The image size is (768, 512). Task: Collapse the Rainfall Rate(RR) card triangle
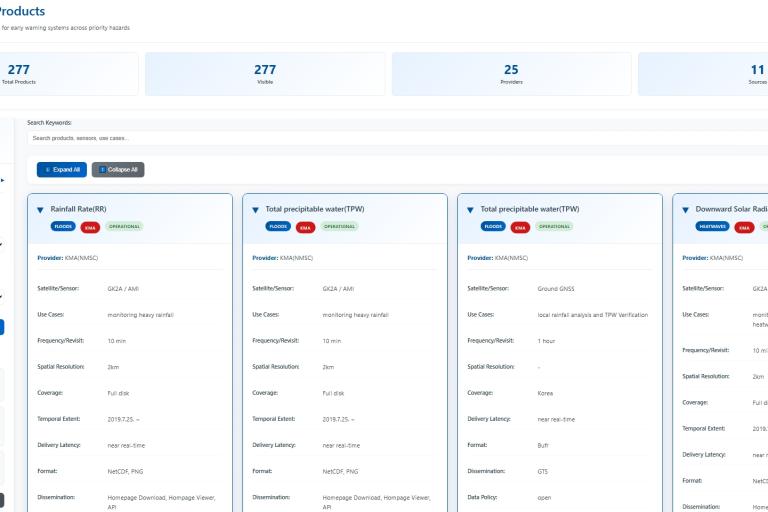click(40, 210)
